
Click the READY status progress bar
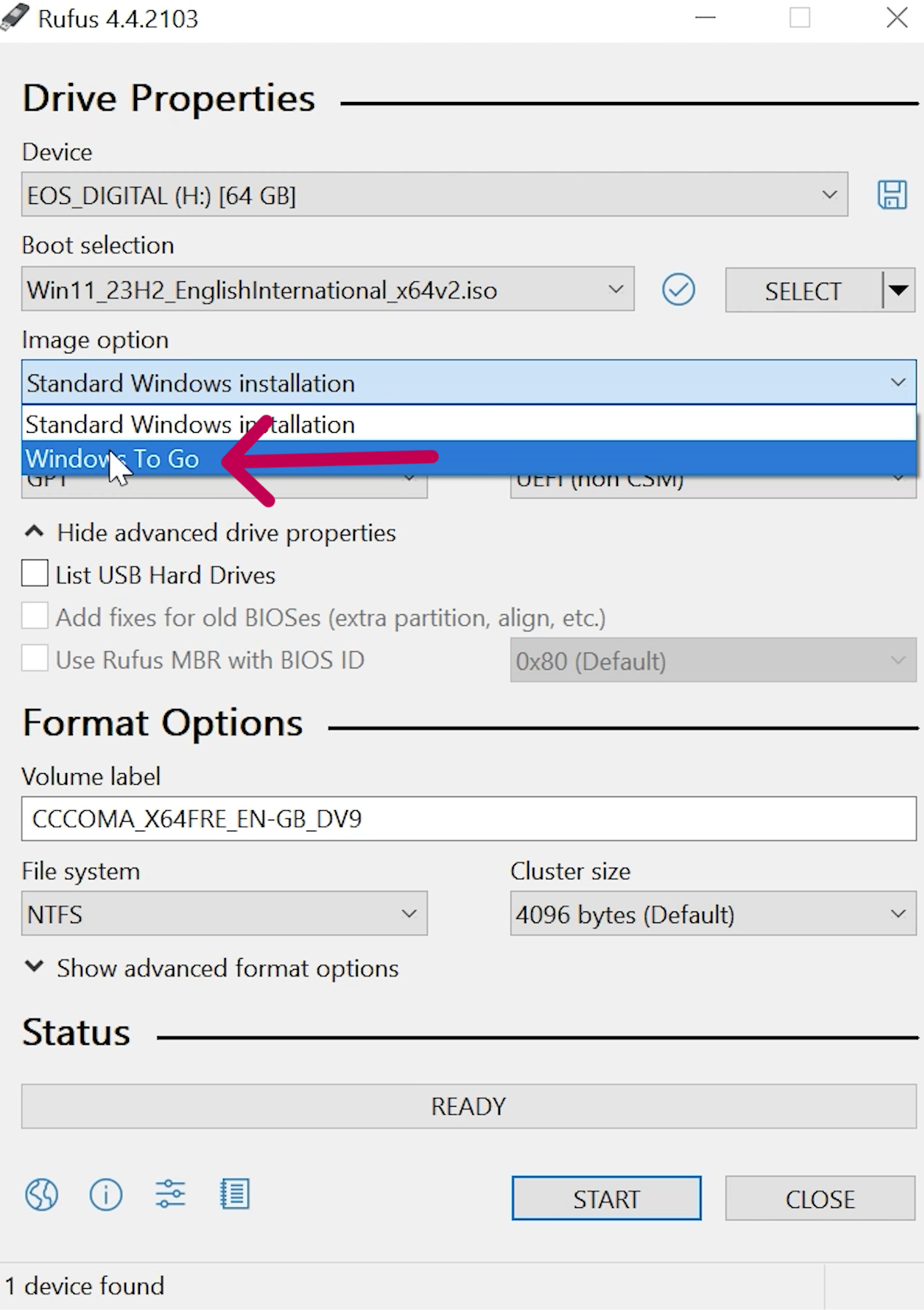coord(469,1106)
